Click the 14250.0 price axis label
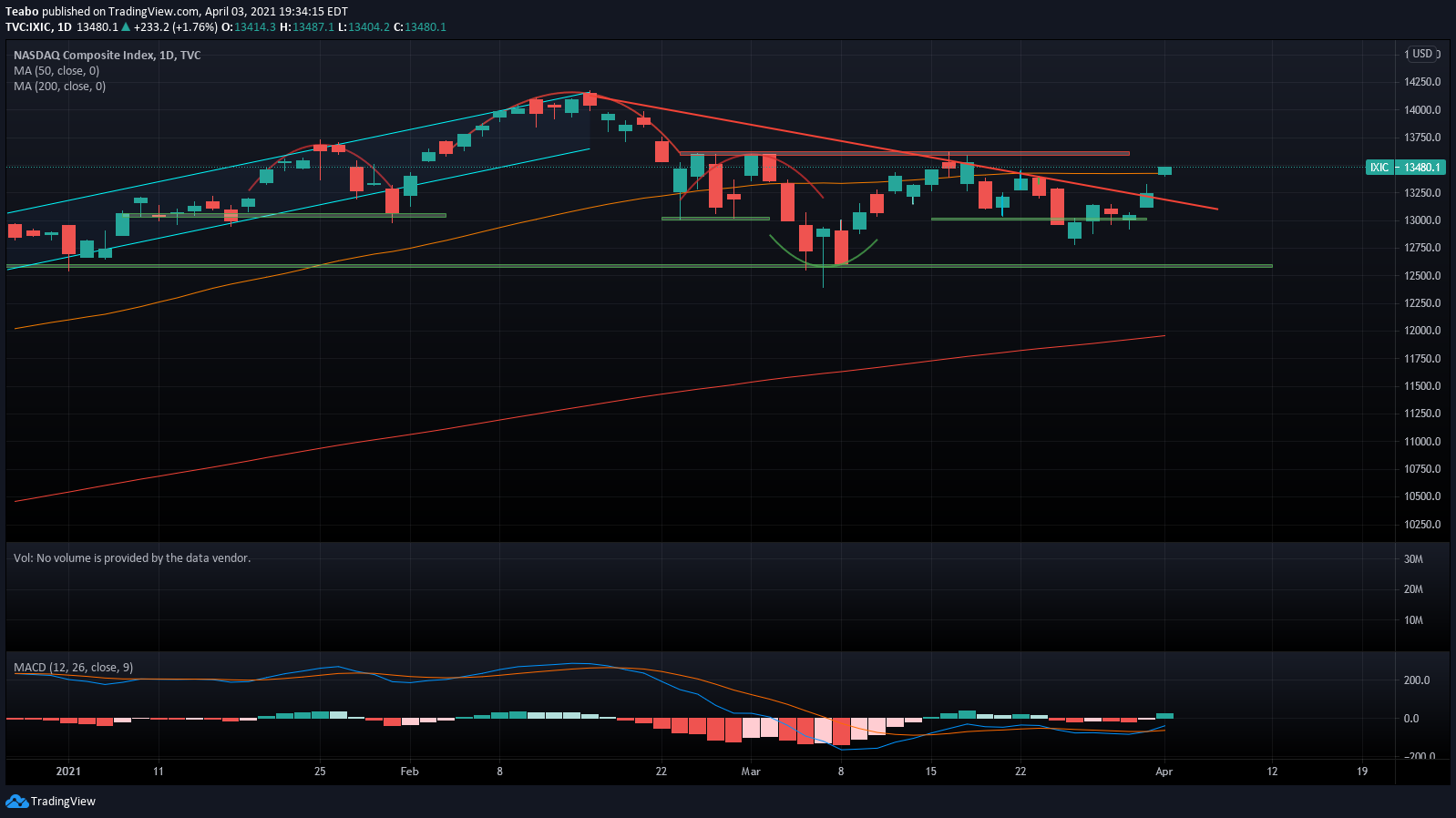The height and width of the screenshot is (818, 1456). [x=1422, y=82]
